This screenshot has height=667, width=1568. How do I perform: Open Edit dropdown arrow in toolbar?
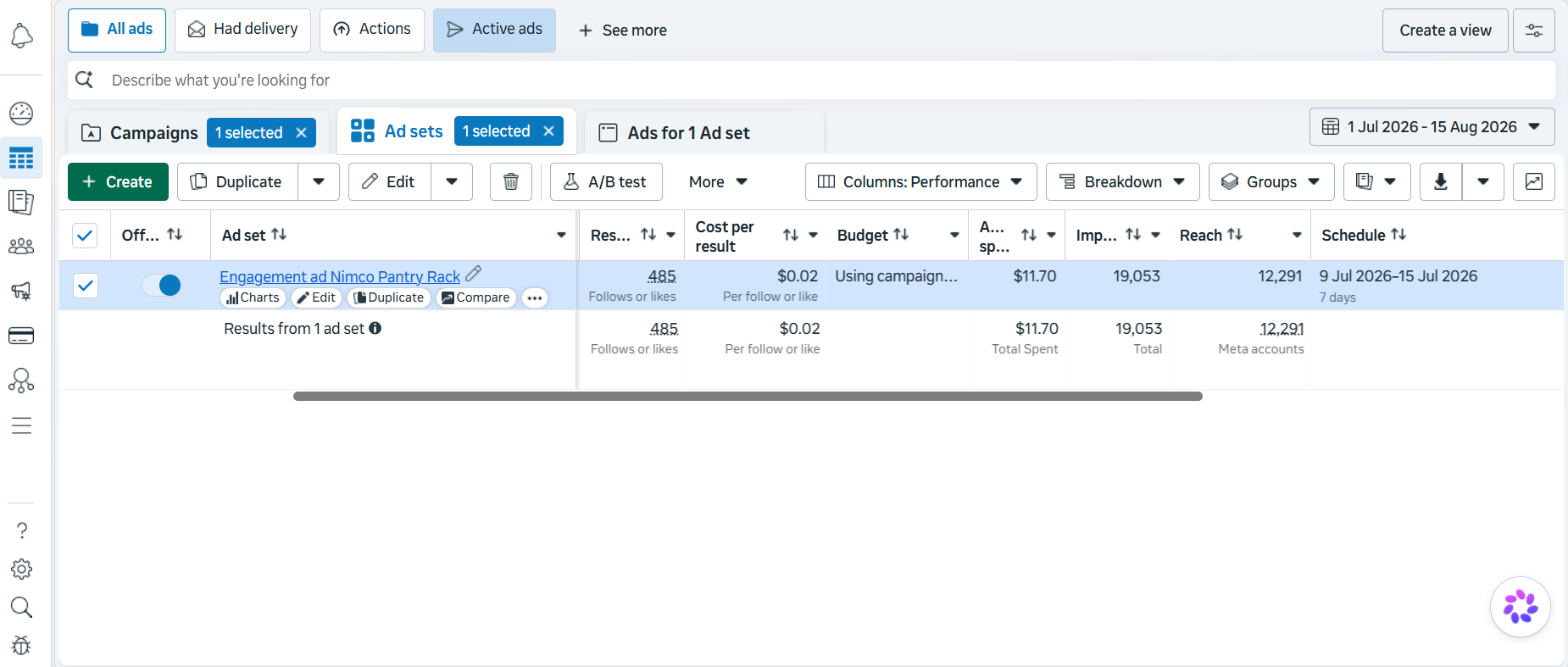click(452, 181)
